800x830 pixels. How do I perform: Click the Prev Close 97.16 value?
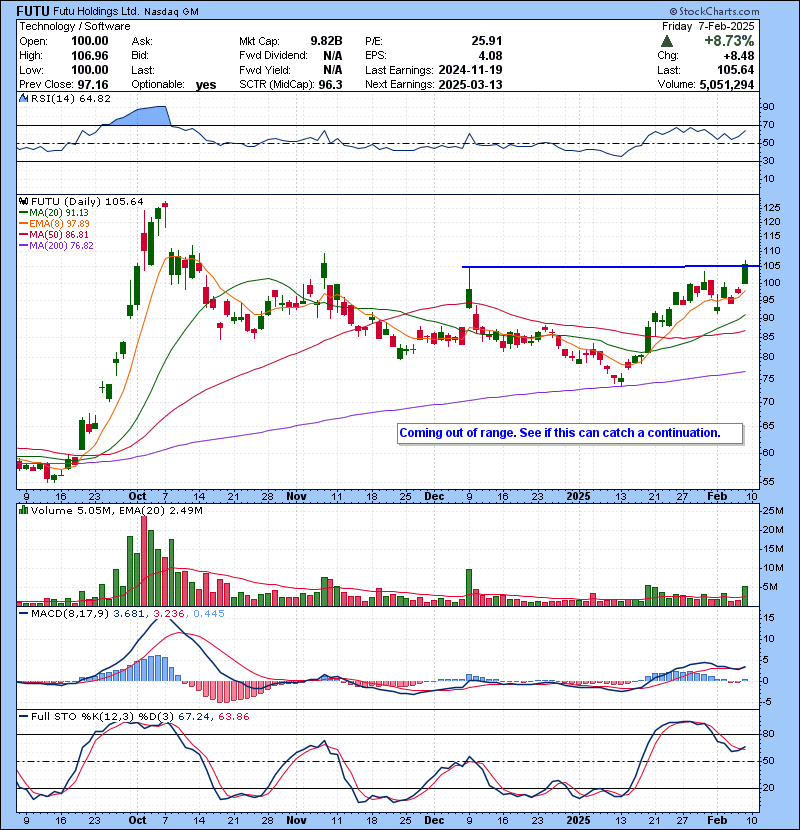point(93,85)
